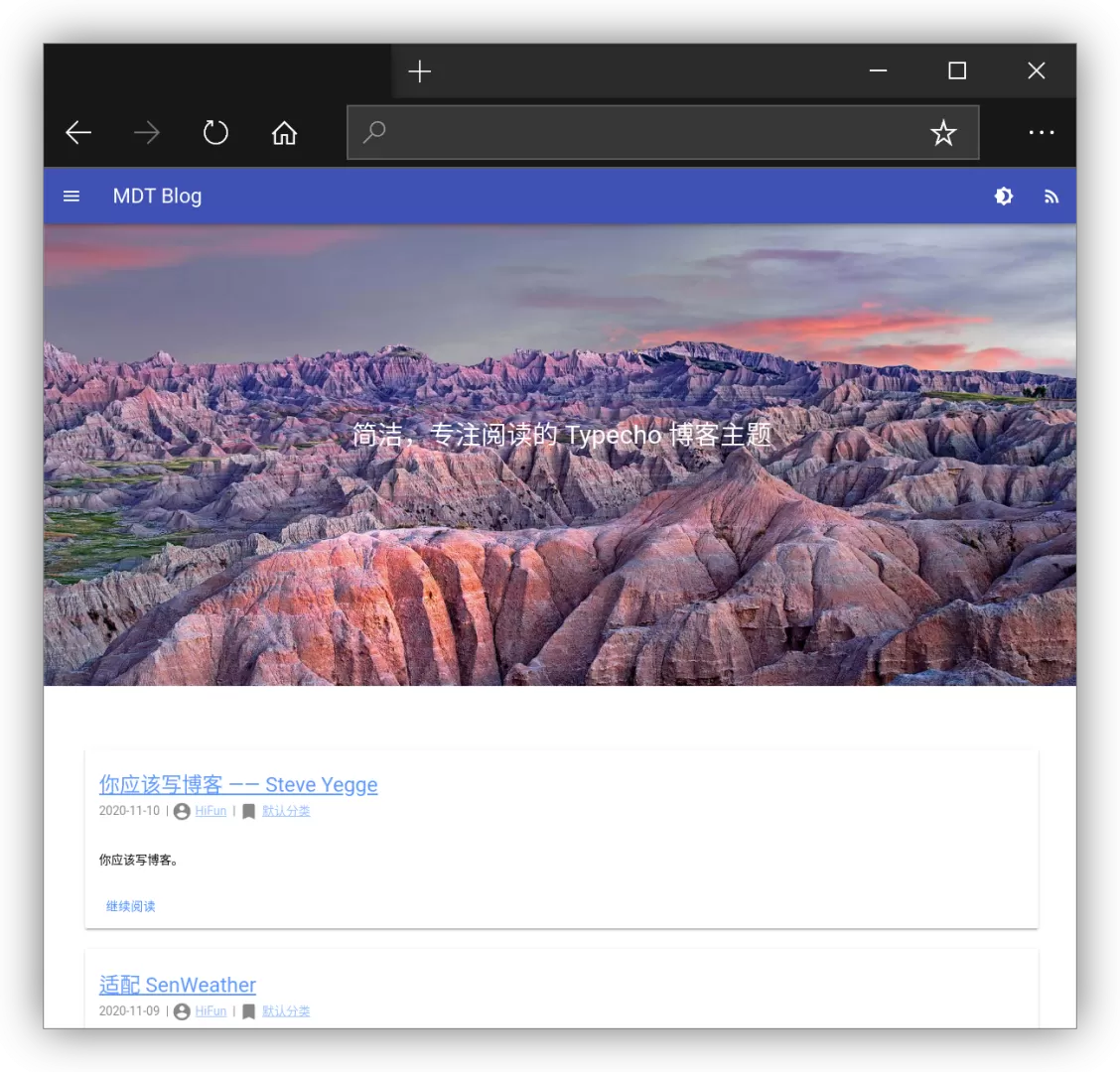Click the Badlands banner image
This screenshot has width=1120, height=1072.
point(560,556)
